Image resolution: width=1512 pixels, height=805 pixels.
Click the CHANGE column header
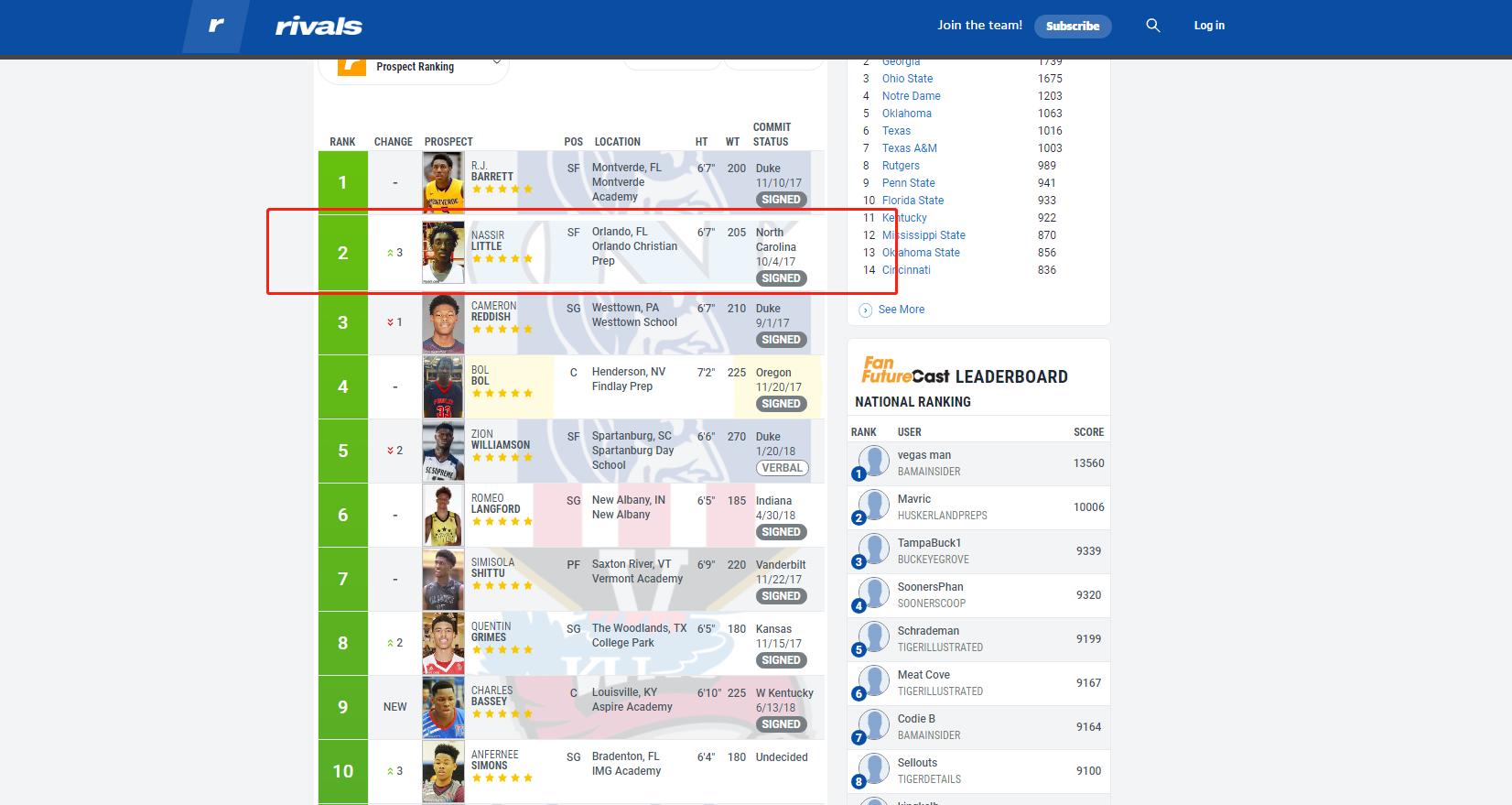click(394, 142)
